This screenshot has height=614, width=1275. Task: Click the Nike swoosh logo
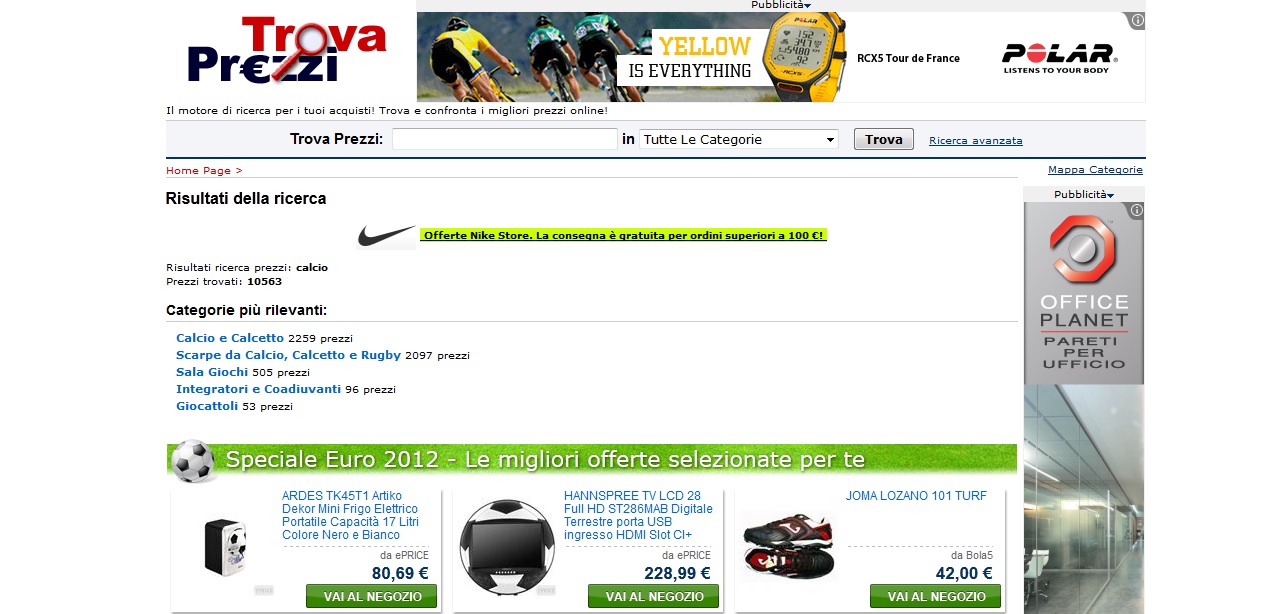pos(386,237)
